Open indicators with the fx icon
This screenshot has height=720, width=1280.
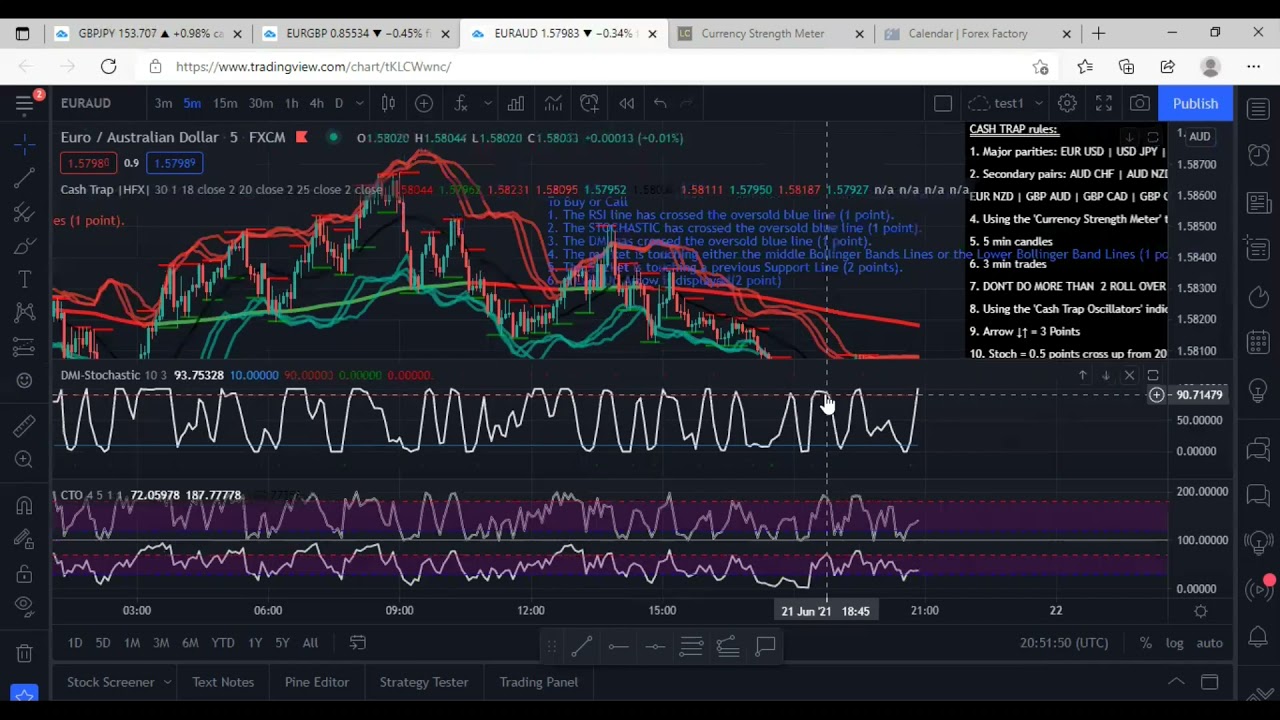coord(461,103)
